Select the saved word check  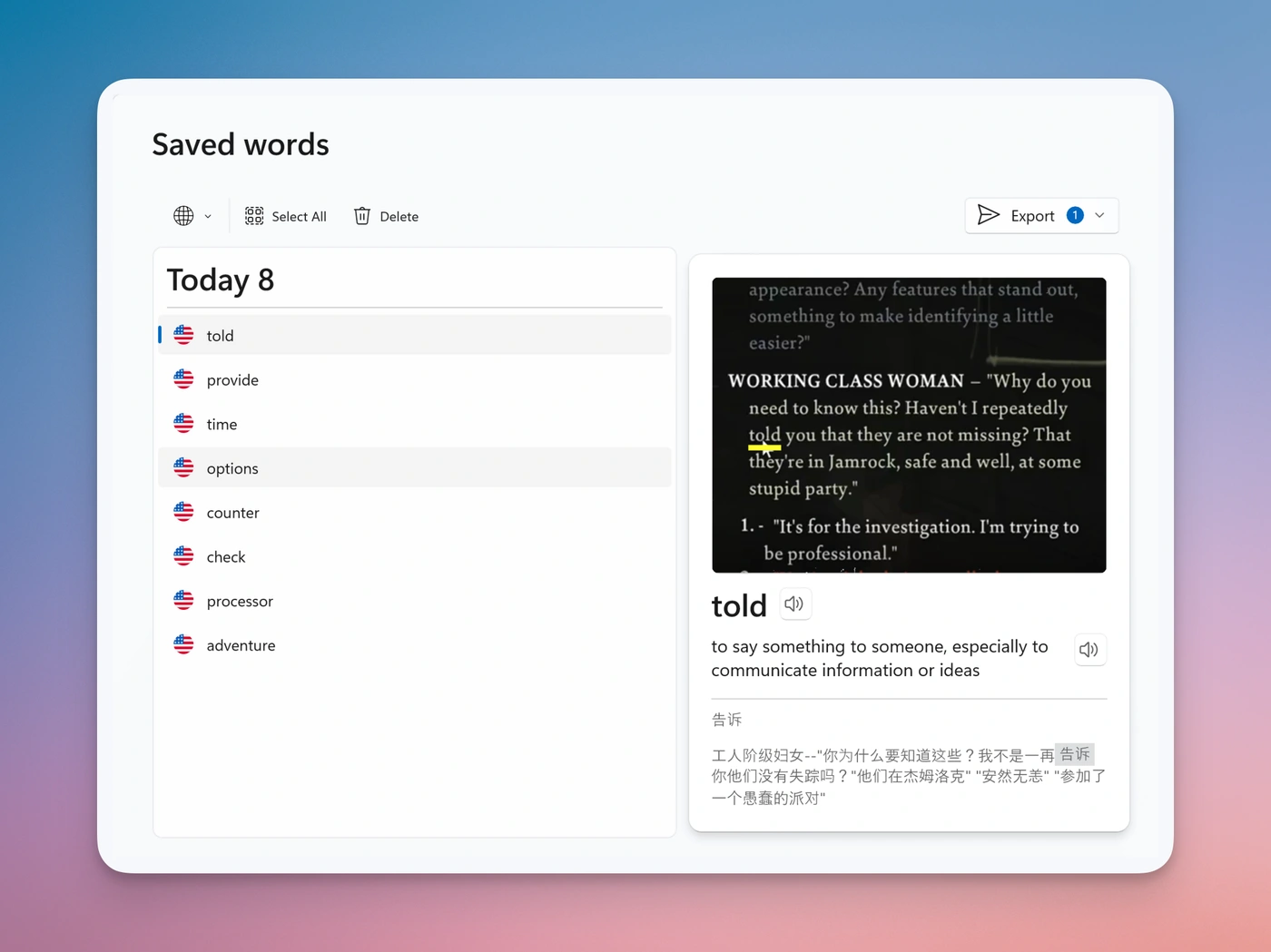point(226,556)
